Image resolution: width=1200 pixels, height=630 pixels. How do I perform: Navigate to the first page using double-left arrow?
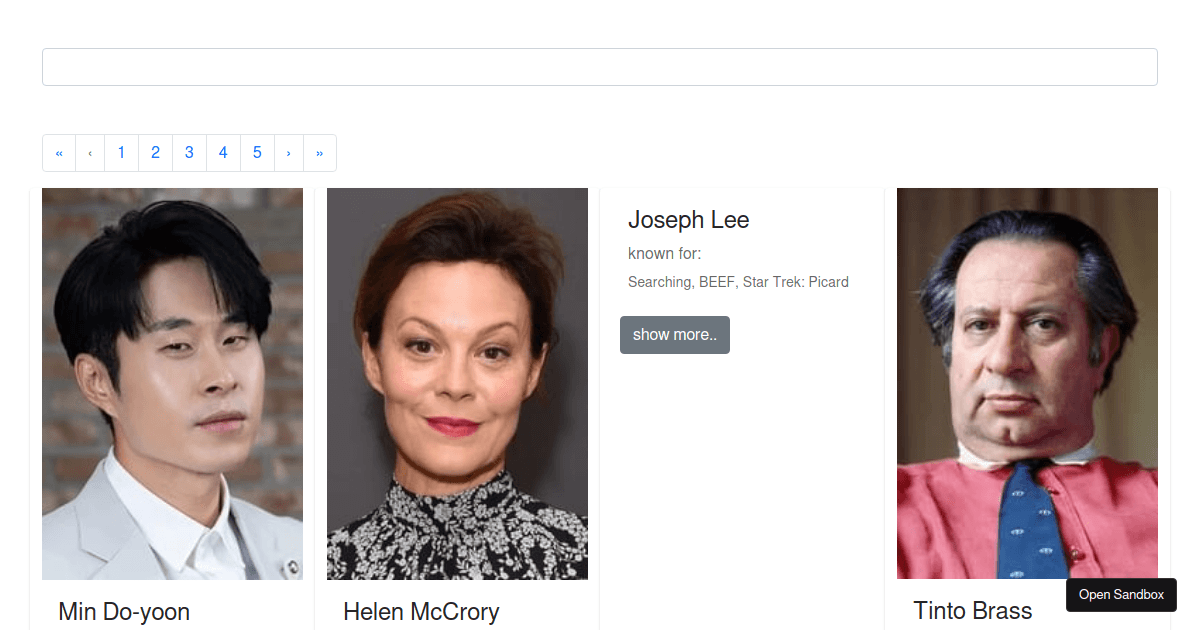point(58,152)
